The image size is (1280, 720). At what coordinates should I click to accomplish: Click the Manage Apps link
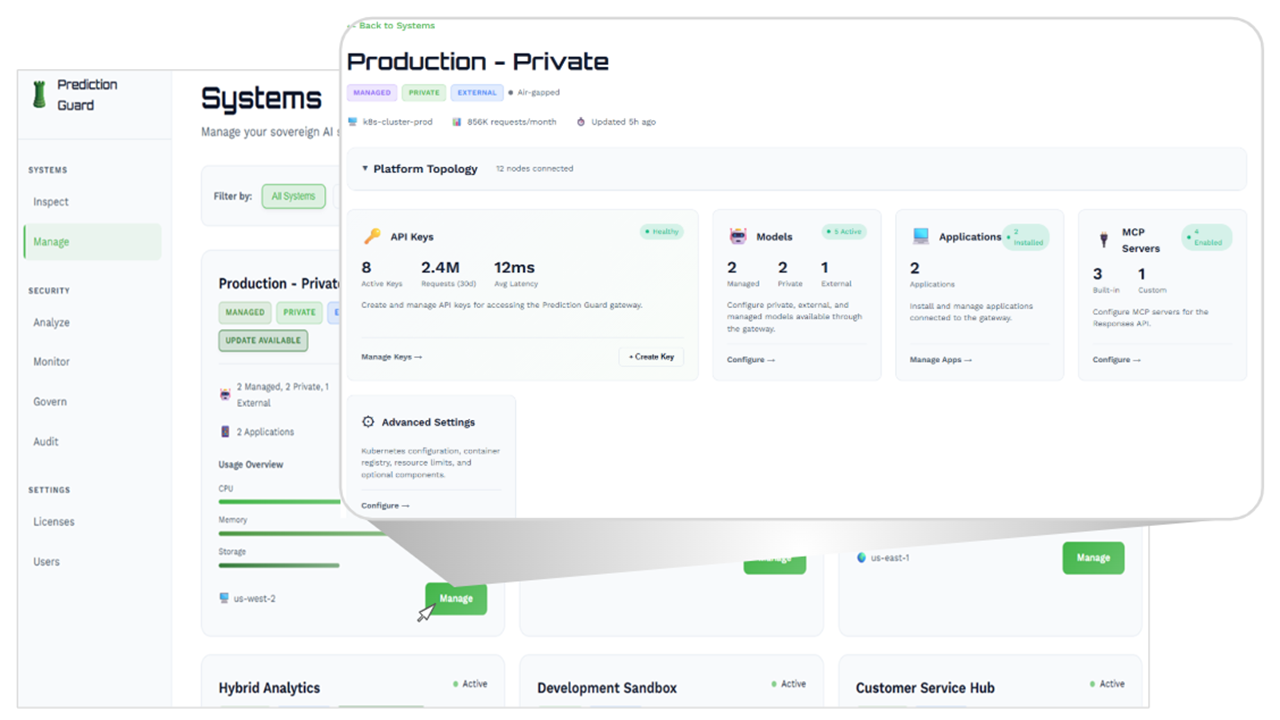tap(941, 360)
